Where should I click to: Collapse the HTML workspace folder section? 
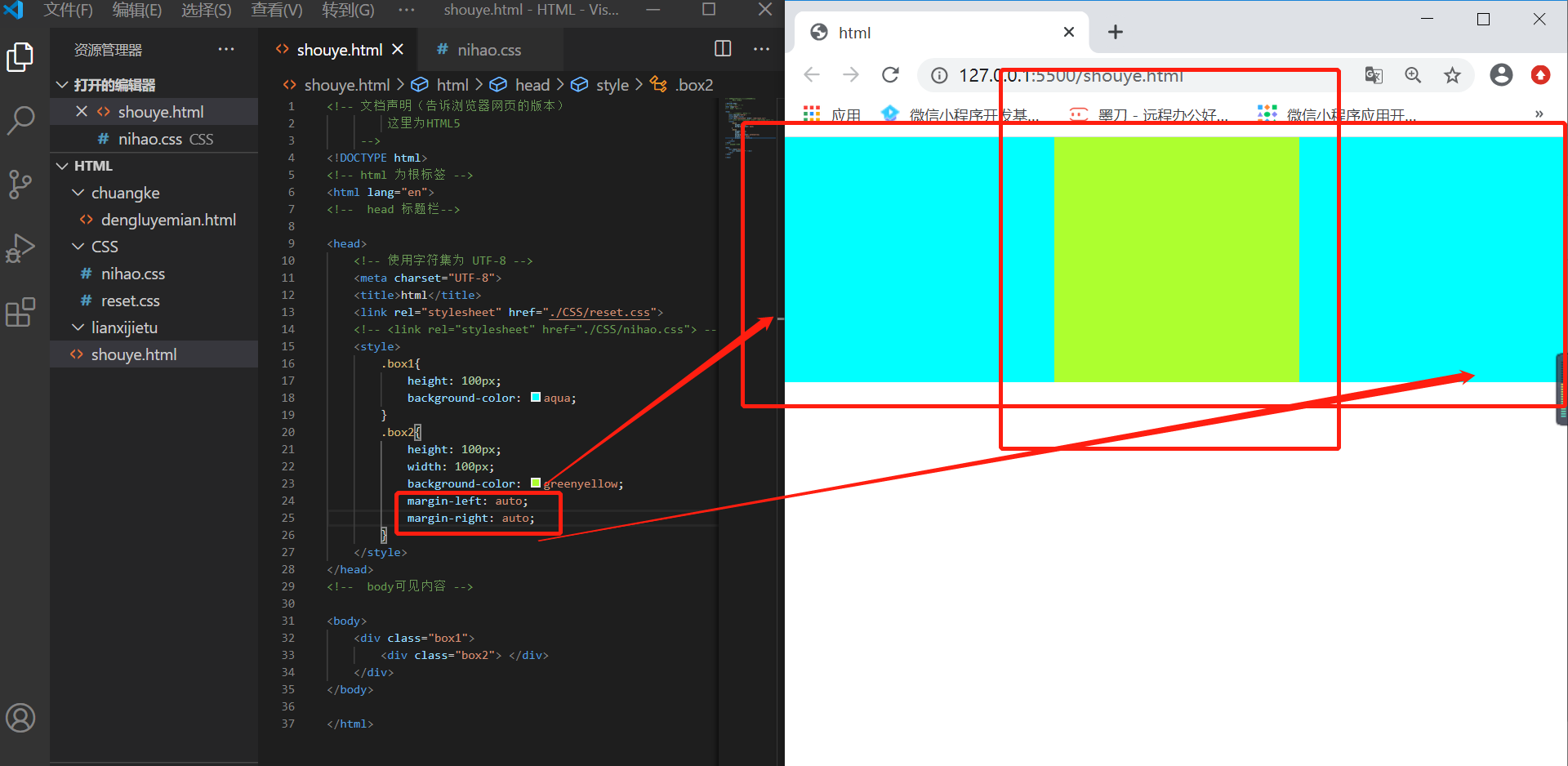62,166
